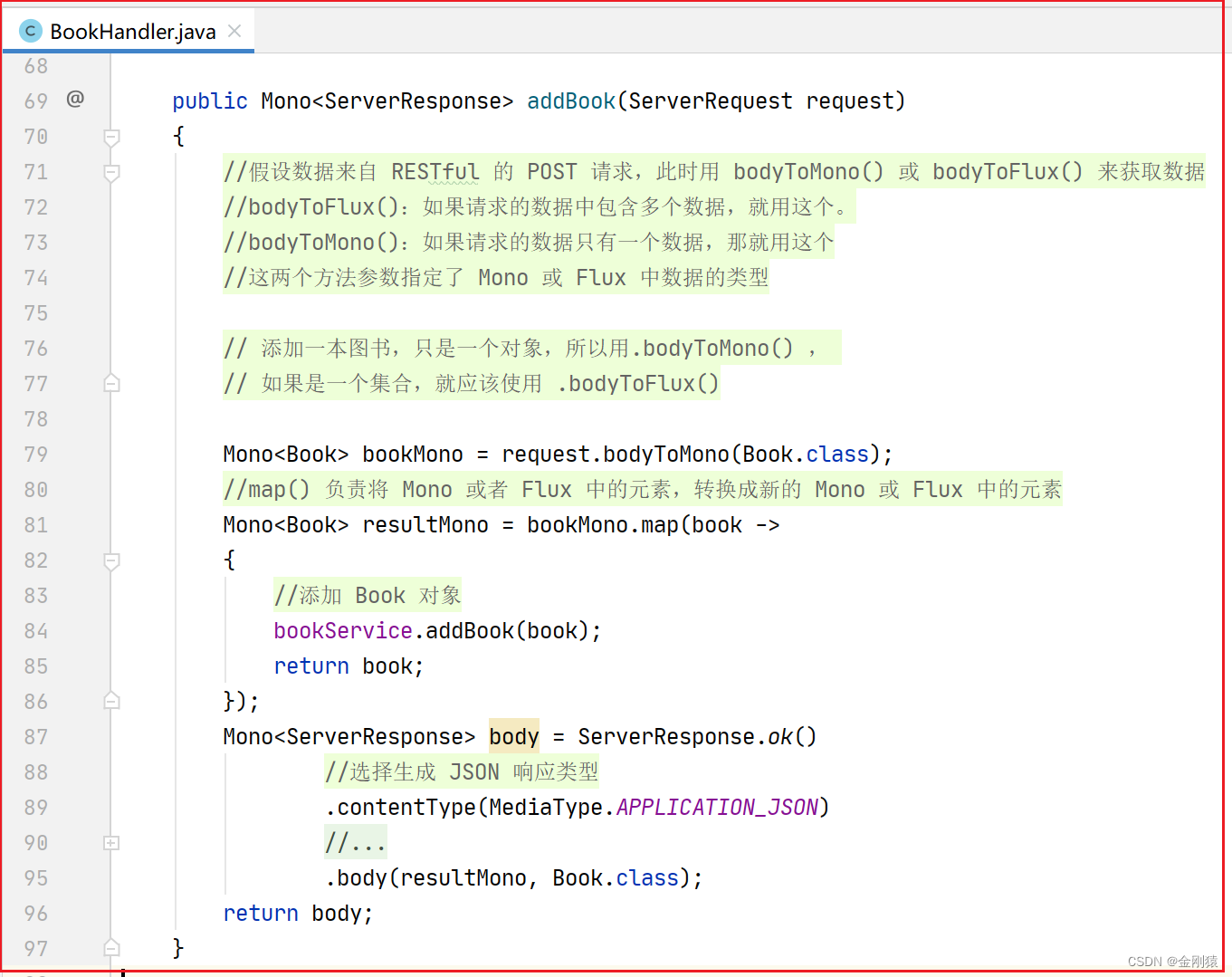Click the APPLICATION_JSON constant
This screenshot has width=1232, height=977.
(717, 808)
